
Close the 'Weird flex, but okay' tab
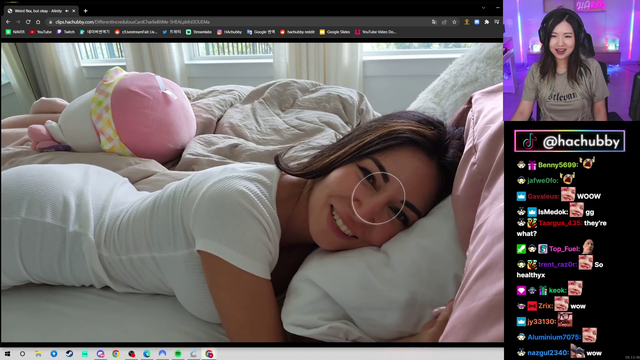[x=74, y=11]
